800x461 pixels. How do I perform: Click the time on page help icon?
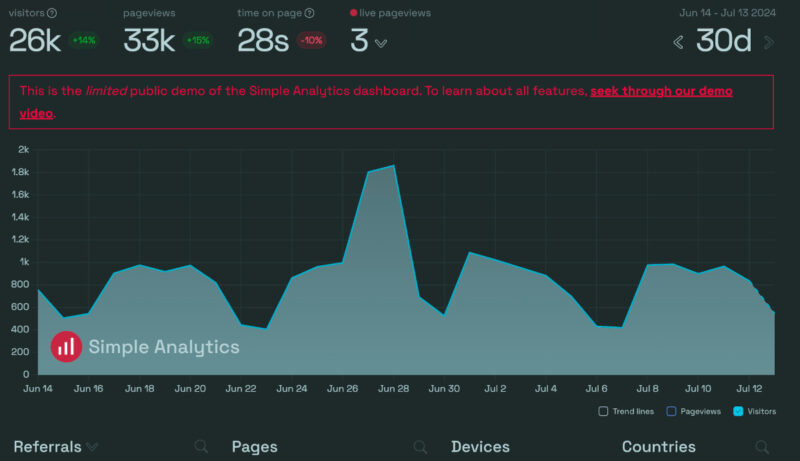[310, 13]
